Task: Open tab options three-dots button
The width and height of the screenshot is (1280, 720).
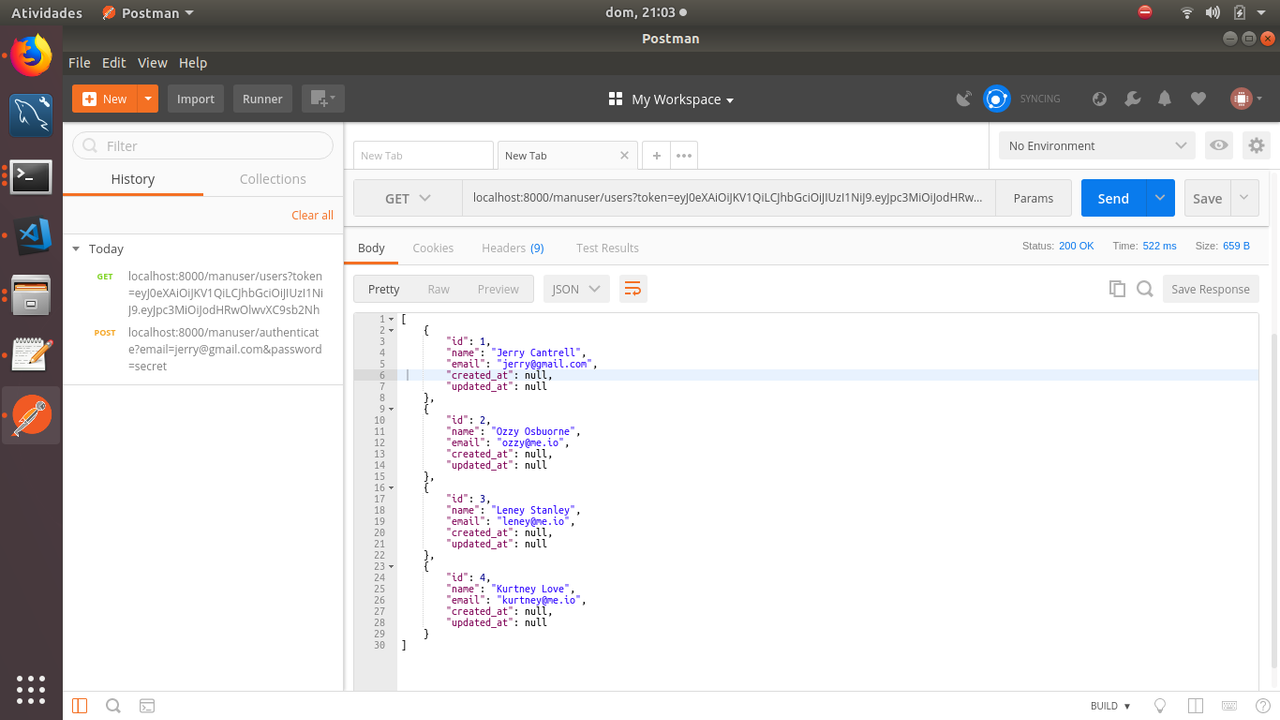Action: 684,155
